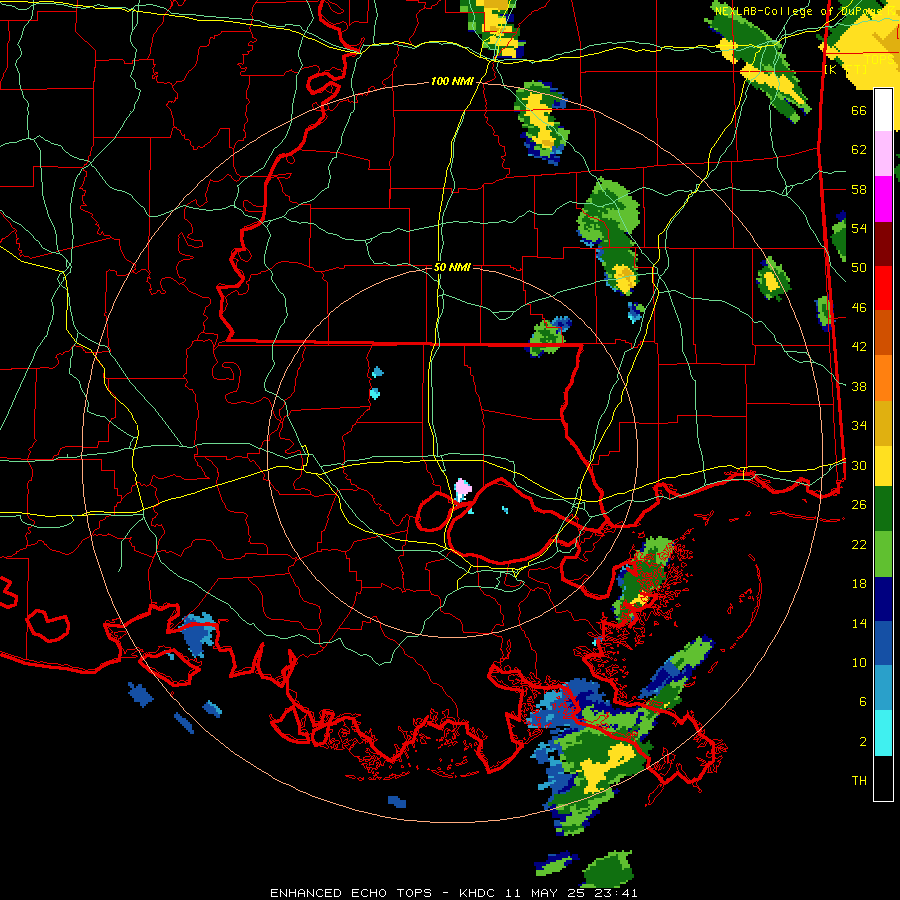Image resolution: width=900 pixels, height=900 pixels.
Task: Click the '50' legend value
Action: tap(859, 268)
